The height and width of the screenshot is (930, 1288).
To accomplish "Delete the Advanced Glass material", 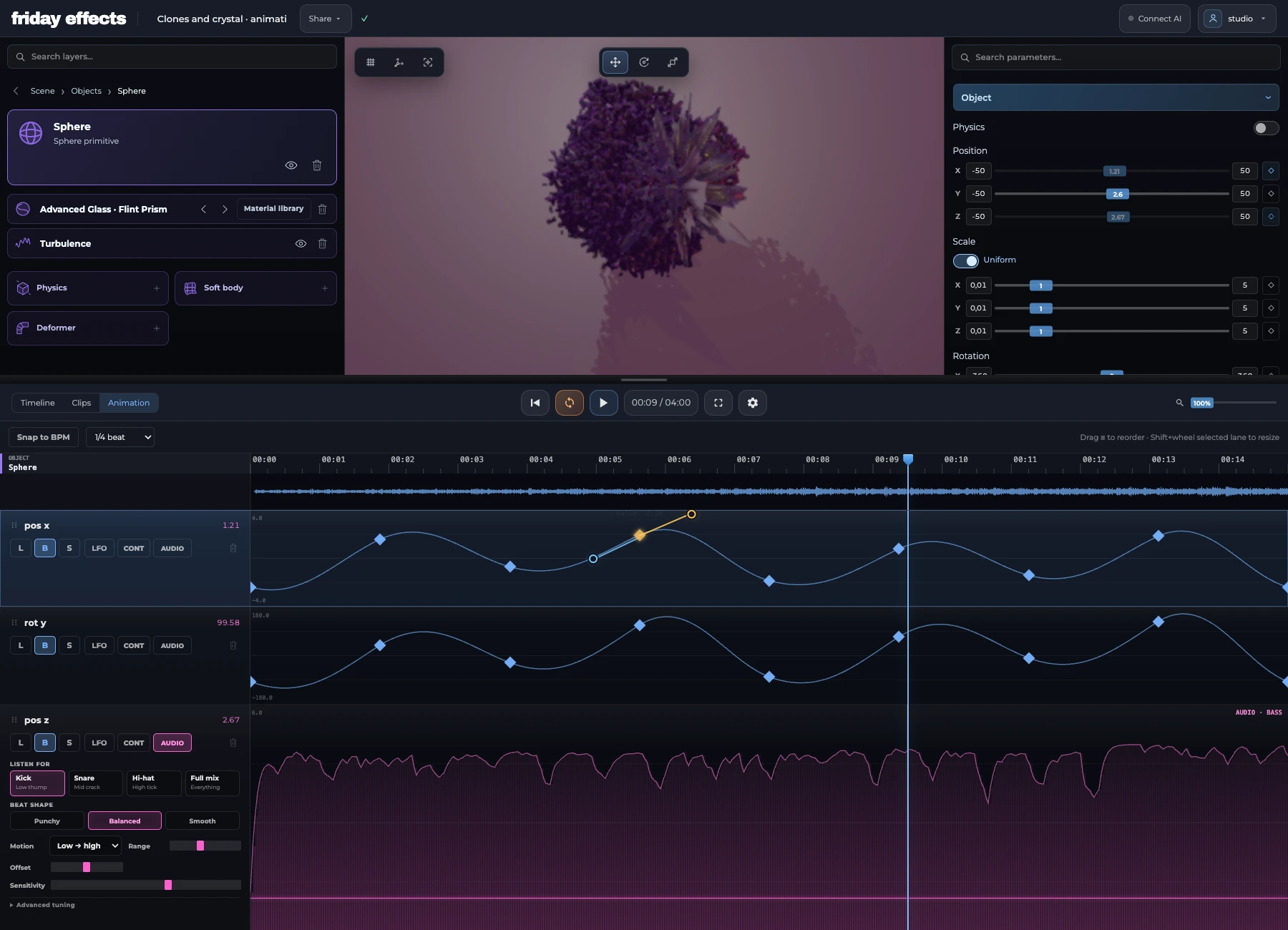I will 323,209.
